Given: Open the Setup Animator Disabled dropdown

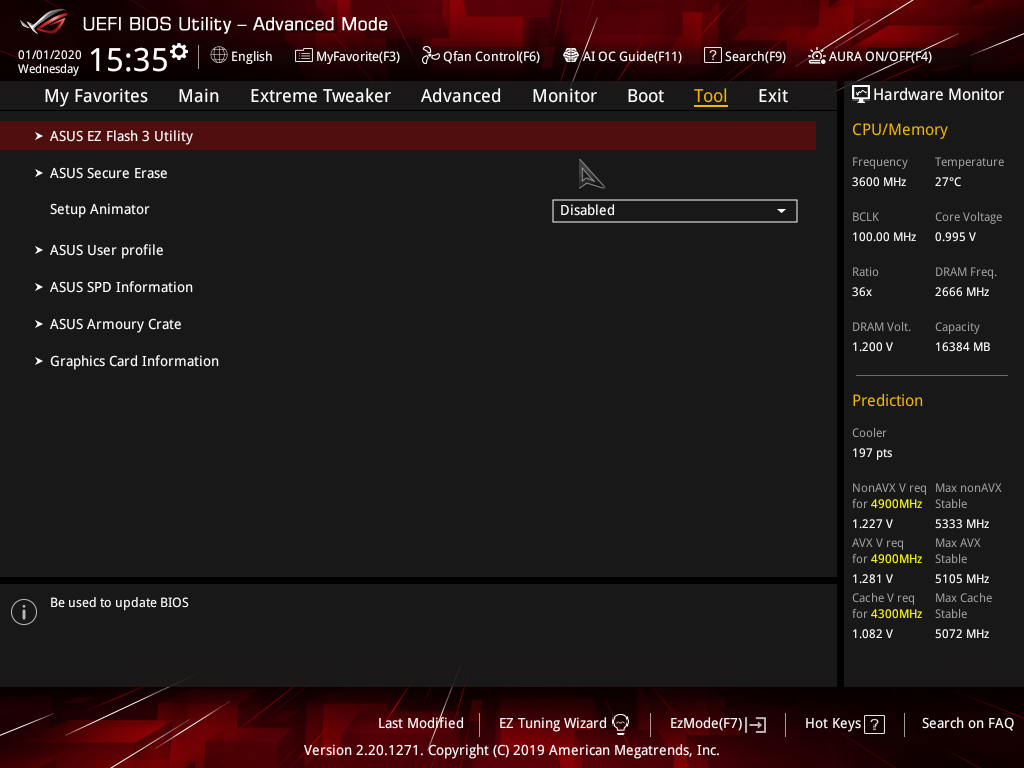Looking at the screenshot, I should [x=675, y=211].
